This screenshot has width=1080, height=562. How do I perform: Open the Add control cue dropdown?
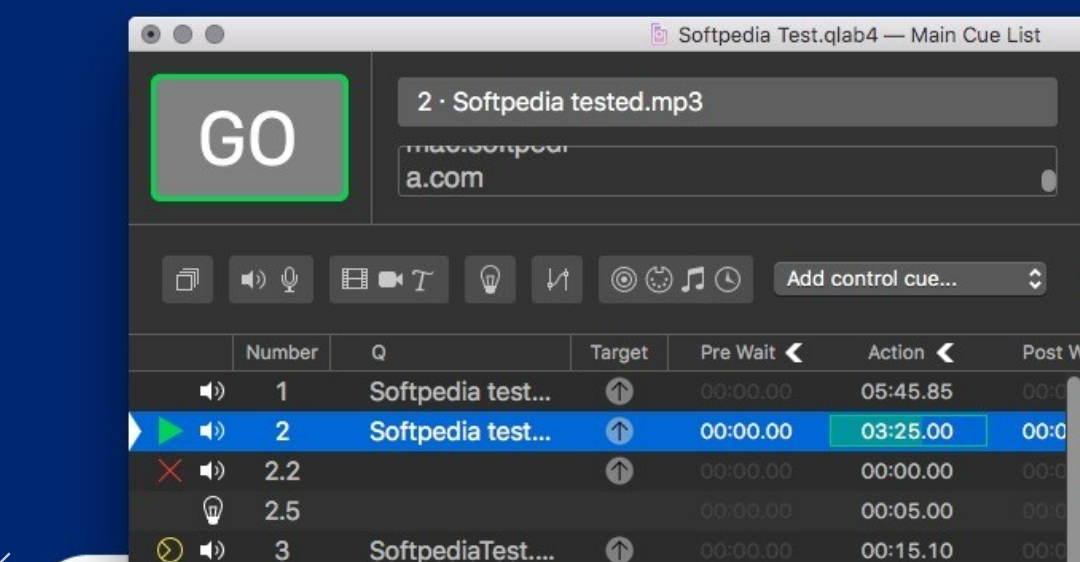click(910, 279)
